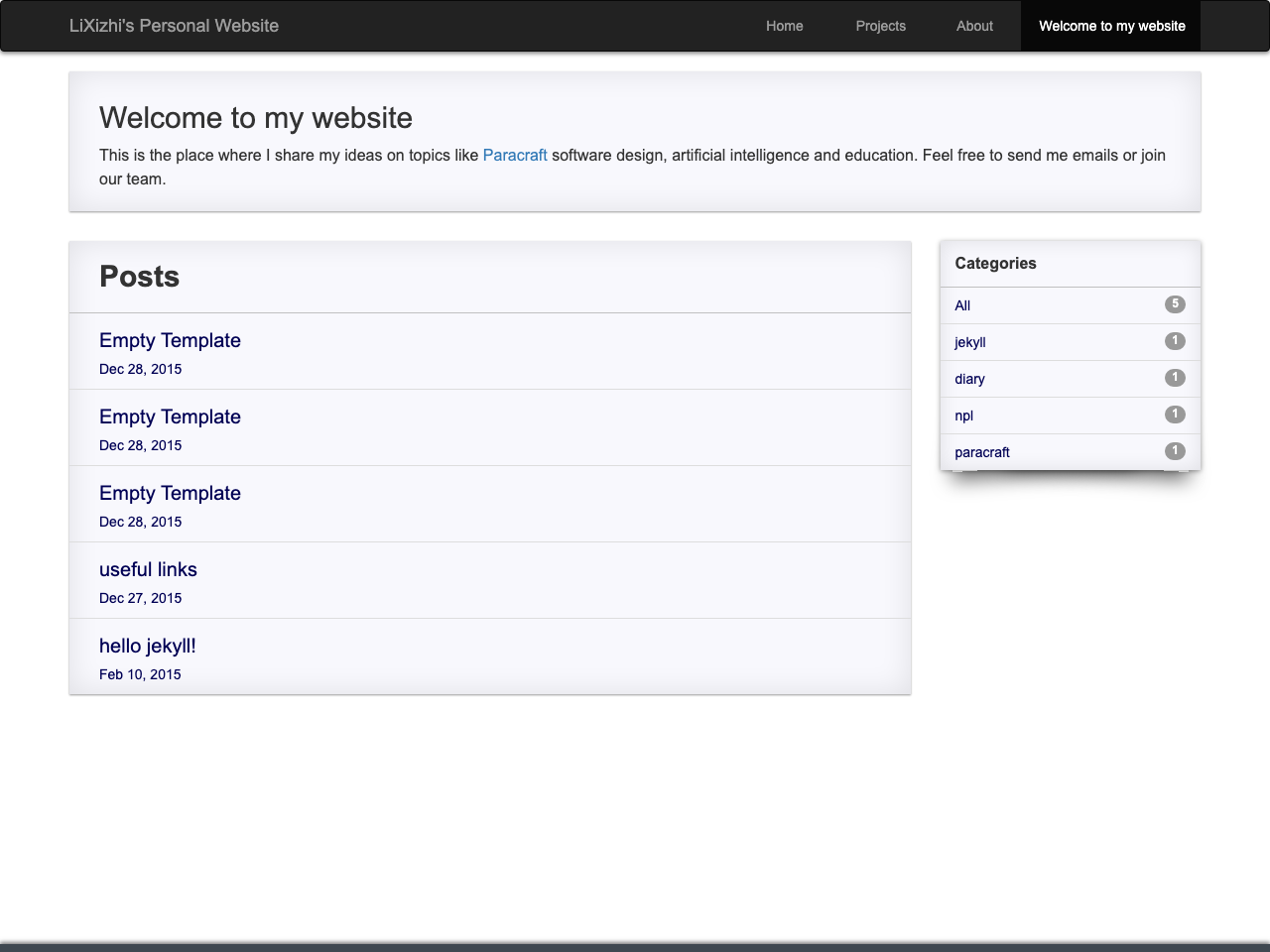Click the count badge beside paracraft category

[1175, 450]
